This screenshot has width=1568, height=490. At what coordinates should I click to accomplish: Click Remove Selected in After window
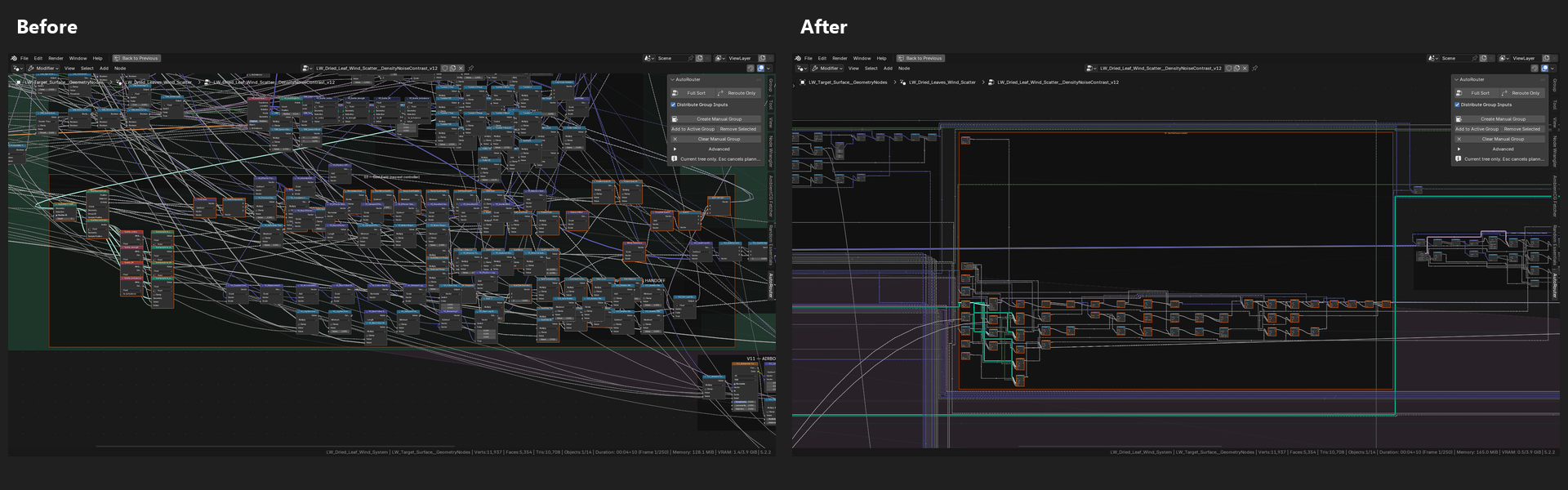[x=1522, y=129]
